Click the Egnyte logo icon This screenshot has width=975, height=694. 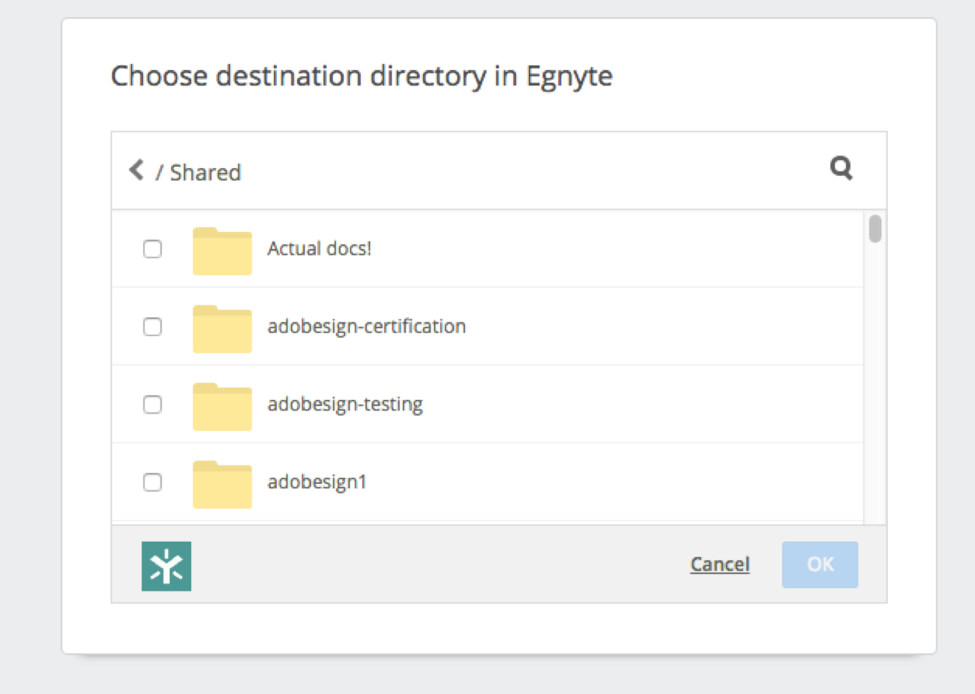tap(166, 566)
